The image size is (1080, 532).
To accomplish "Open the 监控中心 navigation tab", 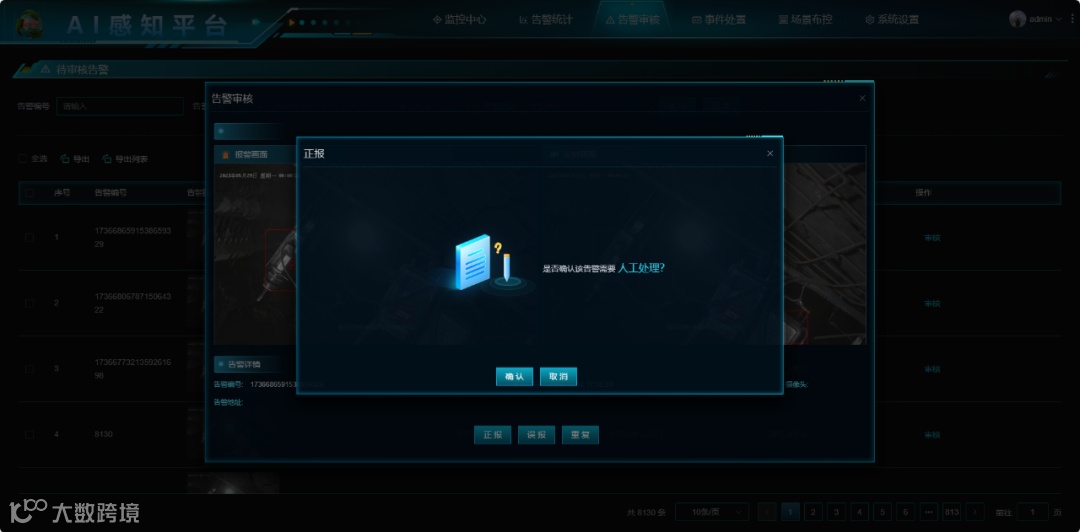I will (459, 19).
